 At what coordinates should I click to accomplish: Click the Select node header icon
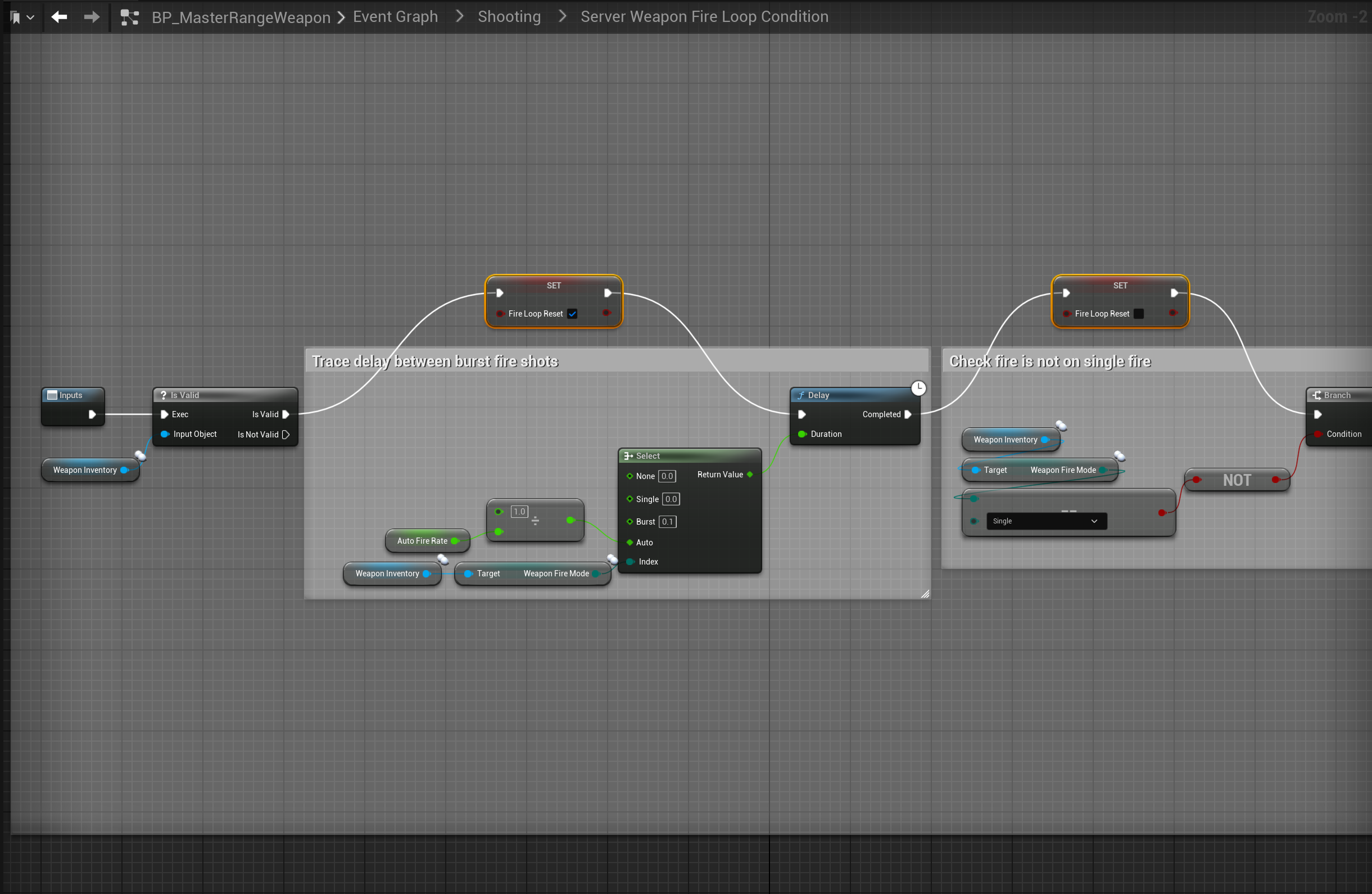click(x=628, y=455)
